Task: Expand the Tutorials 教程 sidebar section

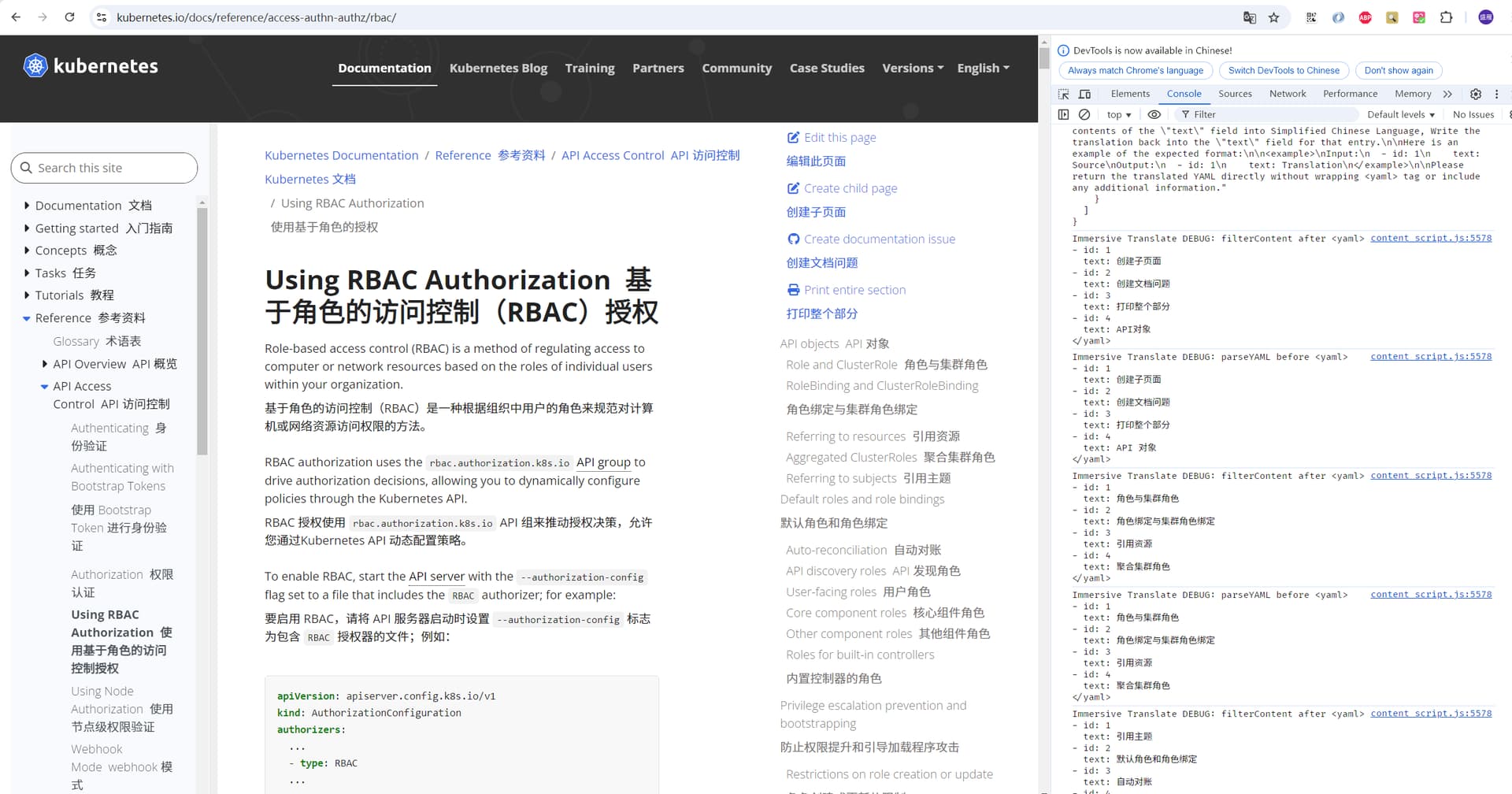Action: (x=27, y=295)
